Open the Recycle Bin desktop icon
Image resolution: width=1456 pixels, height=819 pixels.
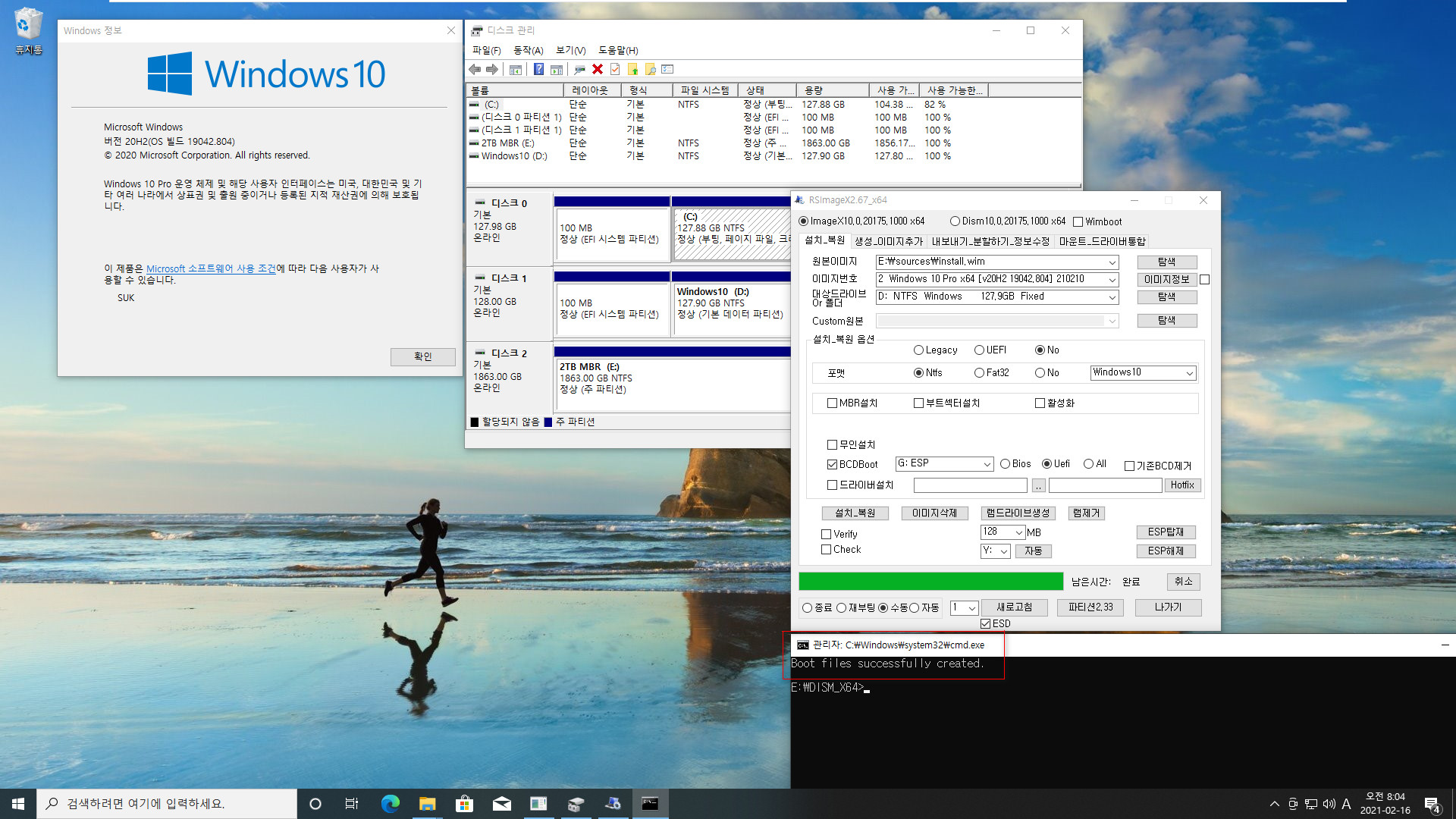coord(28,31)
